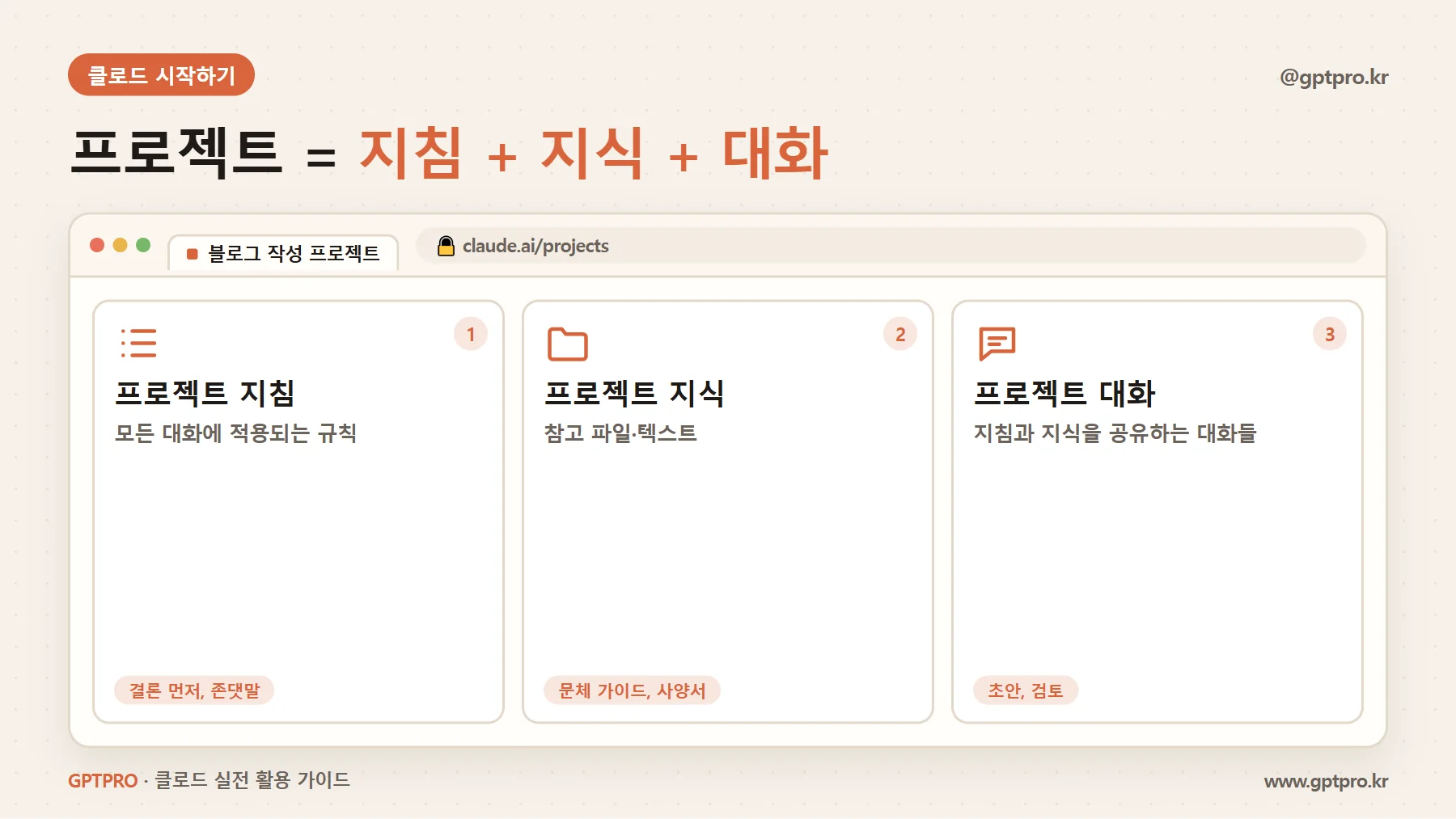Click the @gptpro.kr handle
The height and width of the screenshot is (819, 1456).
click(x=1334, y=78)
